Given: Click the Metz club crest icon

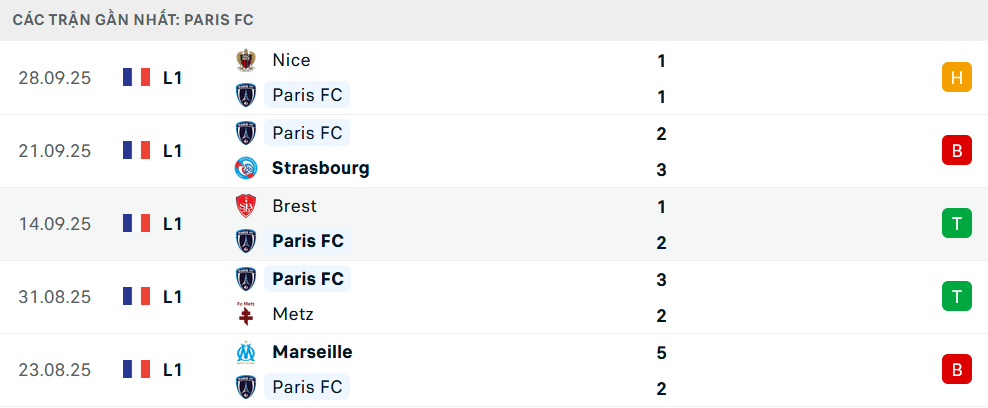Looking at the screenshot, I should 245,314.
